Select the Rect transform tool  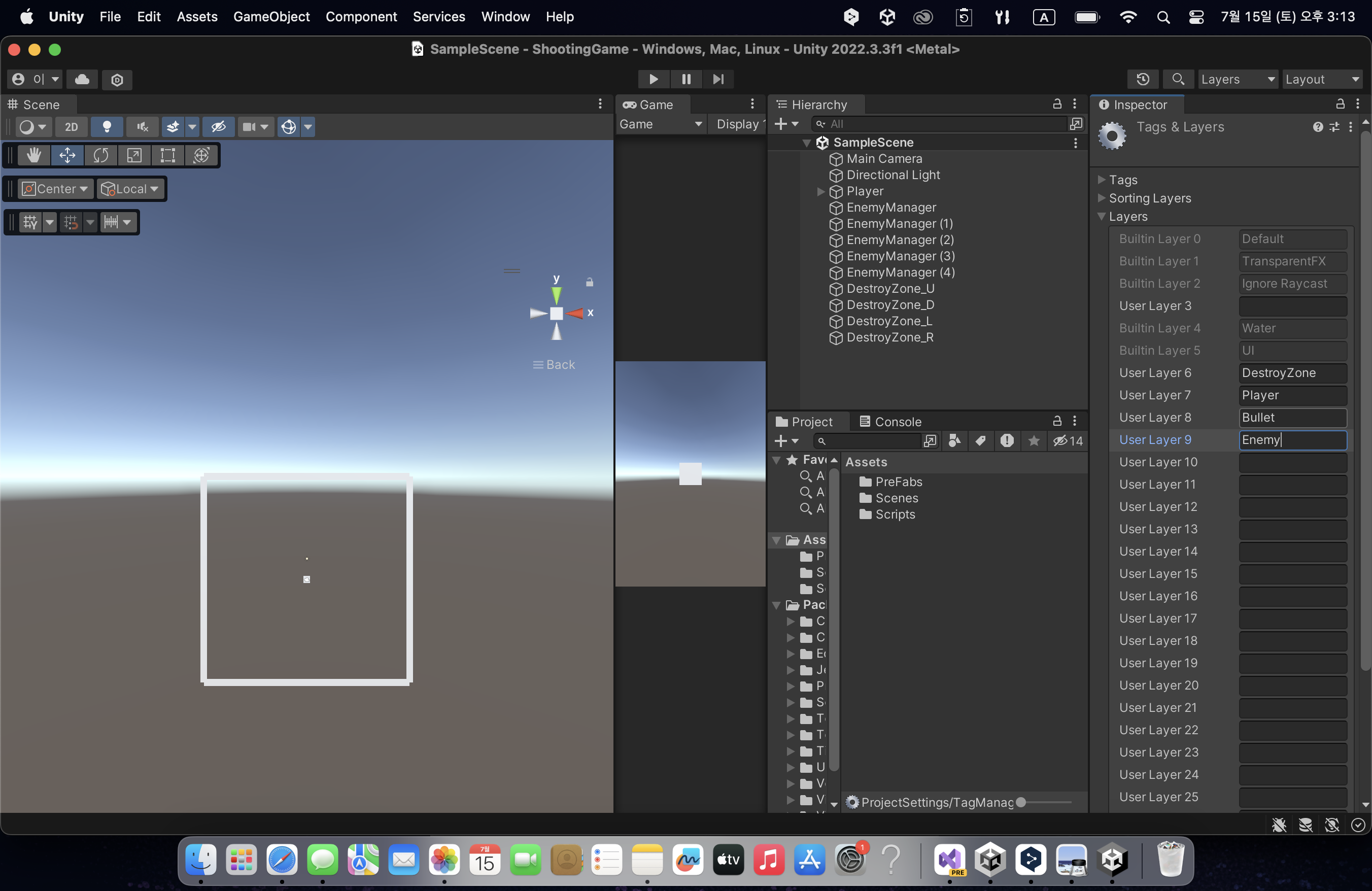pyautogui.click(x=168, y=155)
